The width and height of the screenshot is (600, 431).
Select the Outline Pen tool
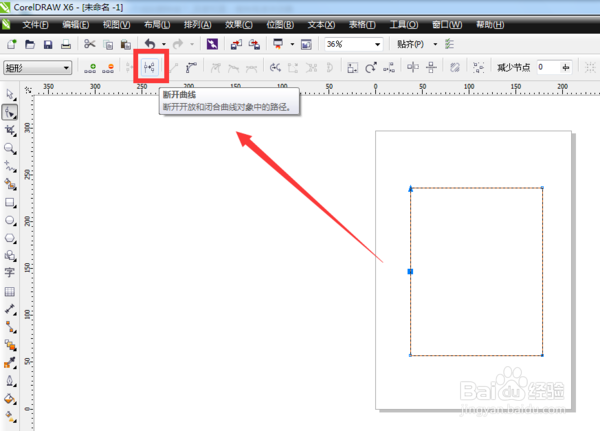(10, 381)
